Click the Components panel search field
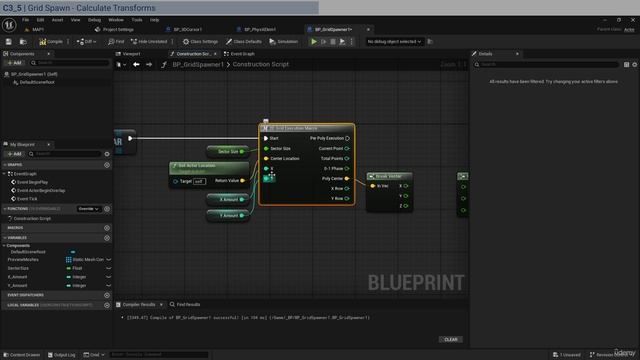Viewport: 640px width, 360px height. pyautogui.click(x=69, y=63)
